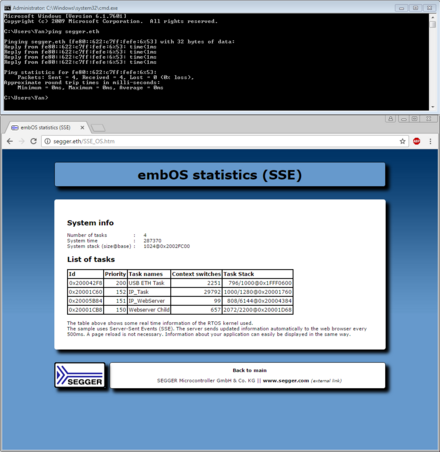The image size is (440, 452).
Task: Open the www.segger.com external link
Action: 286,381
